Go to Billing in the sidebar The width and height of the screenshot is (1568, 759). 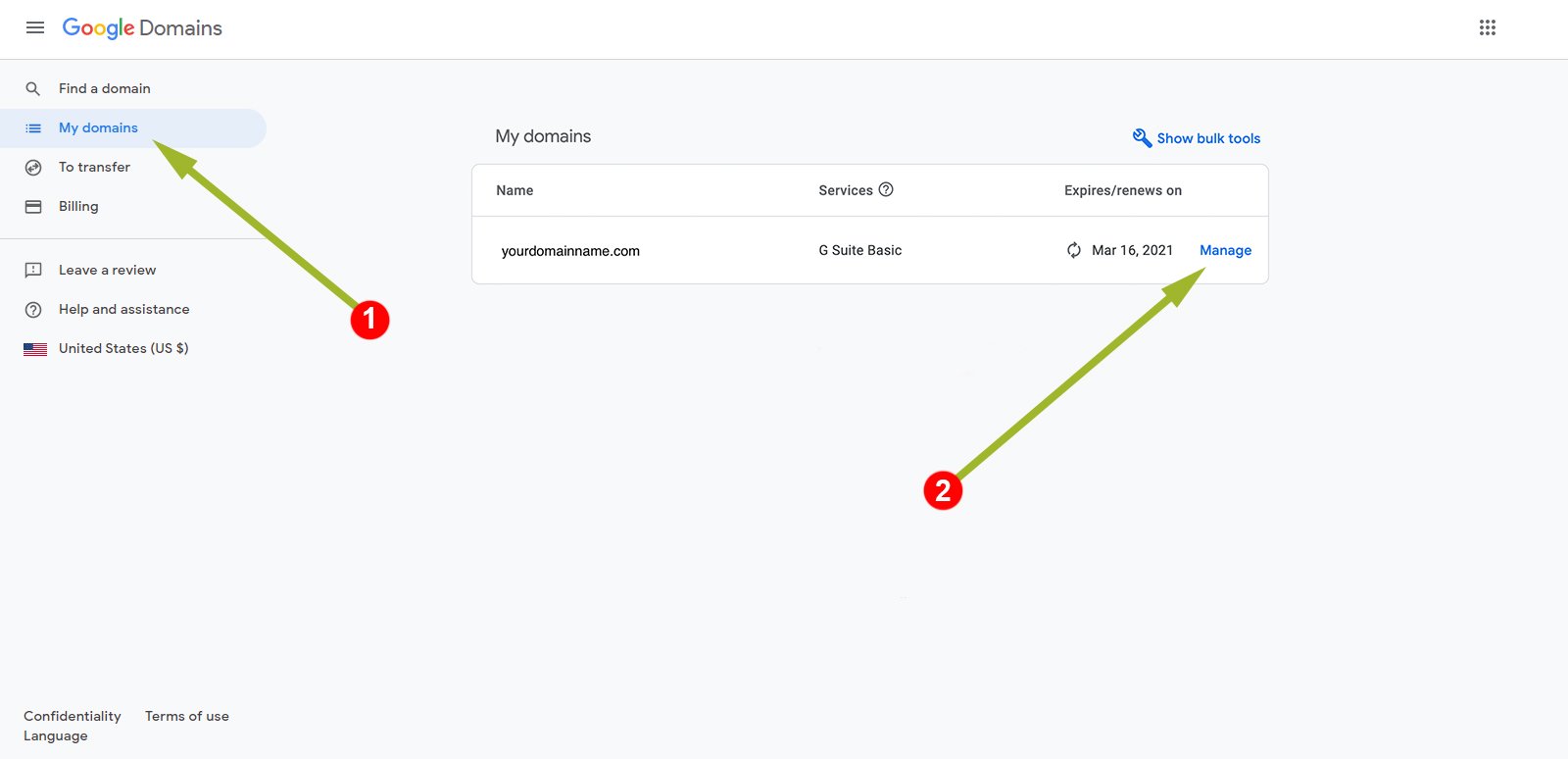click(78, 206)
